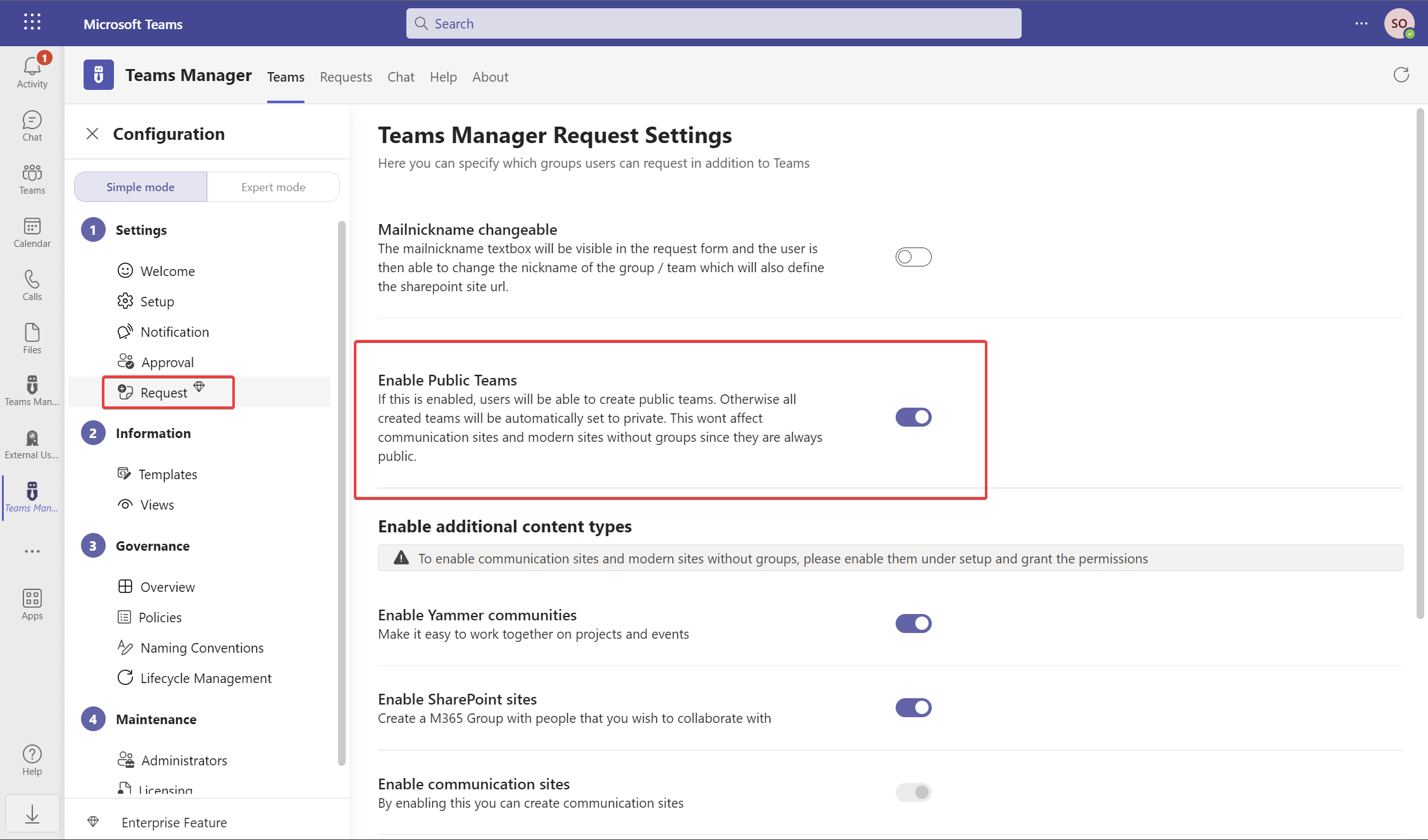
Task: Open the External Users app icon
Action: [x=32, y=444]
